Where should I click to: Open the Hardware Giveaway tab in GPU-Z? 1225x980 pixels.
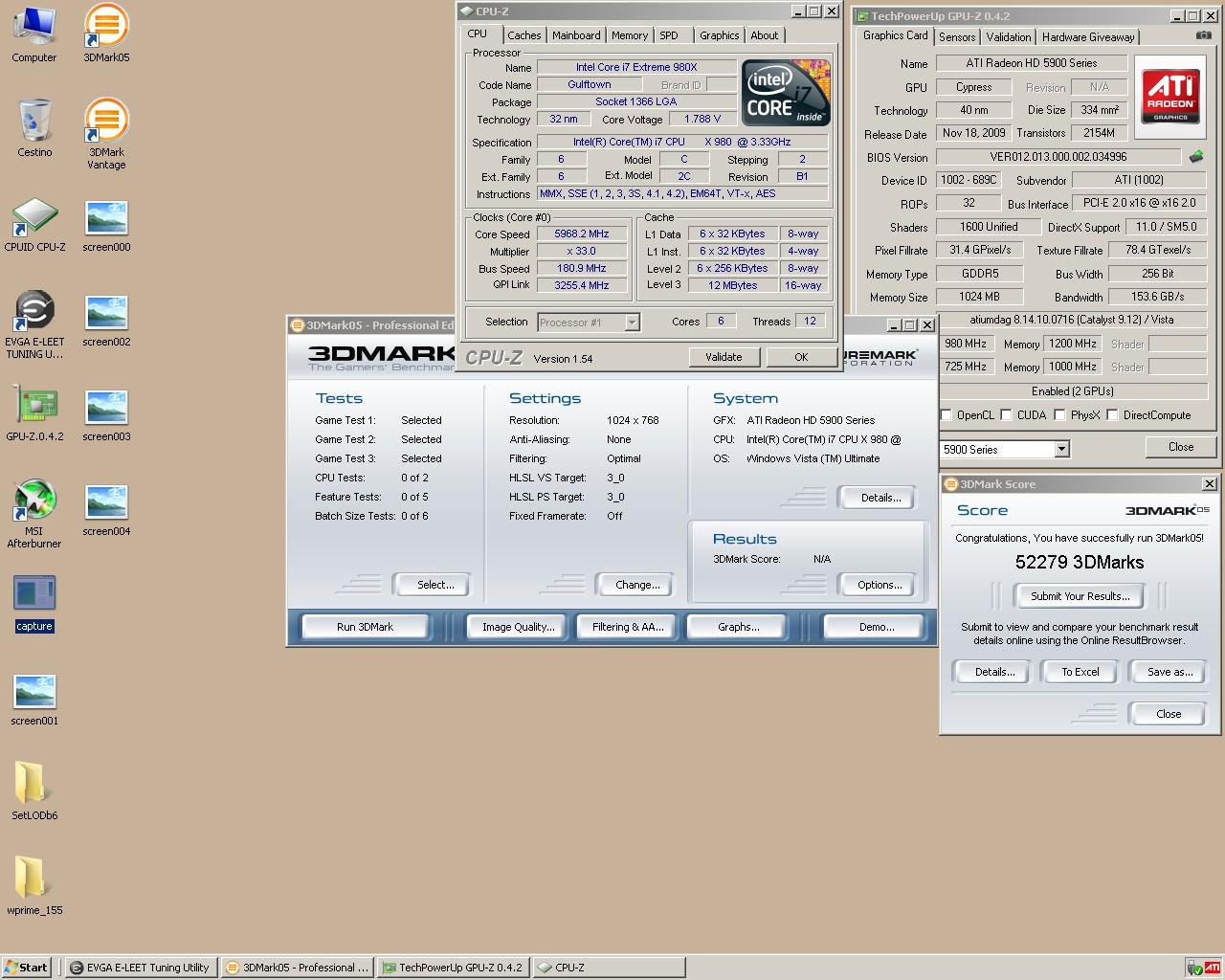point(1088,37)
